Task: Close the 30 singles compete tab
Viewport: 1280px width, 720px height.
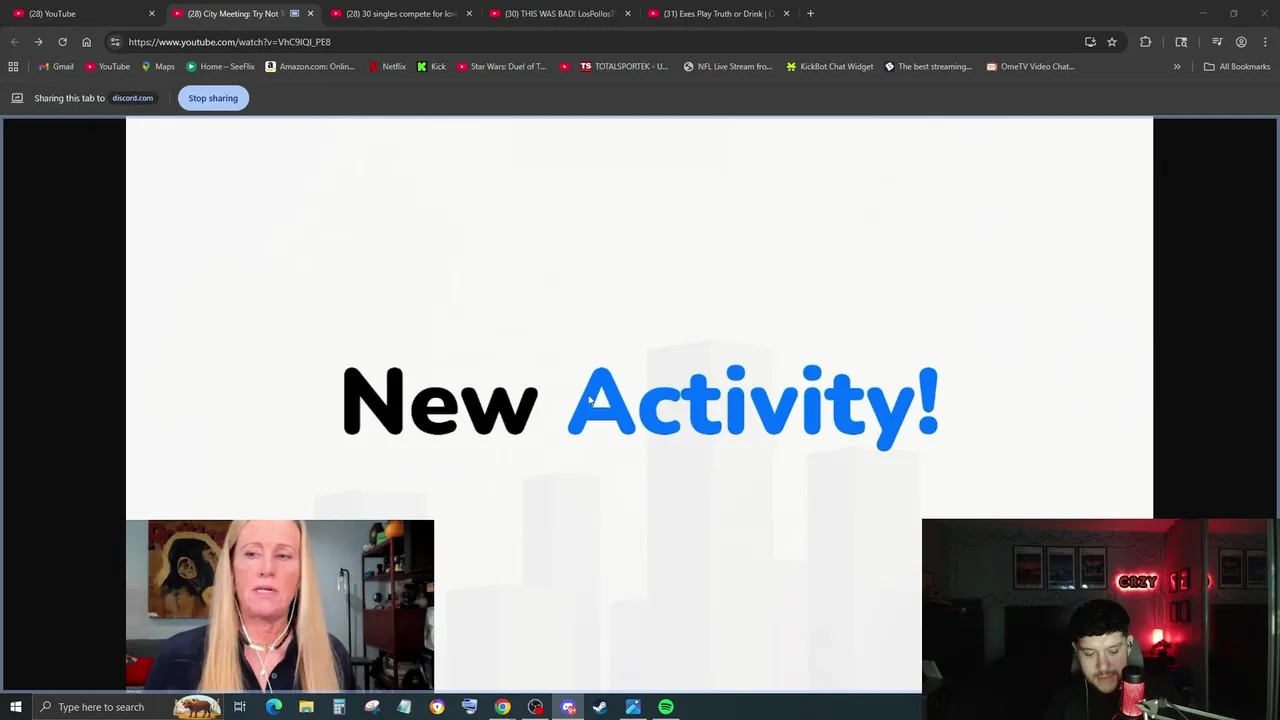Action: [469, 14]
